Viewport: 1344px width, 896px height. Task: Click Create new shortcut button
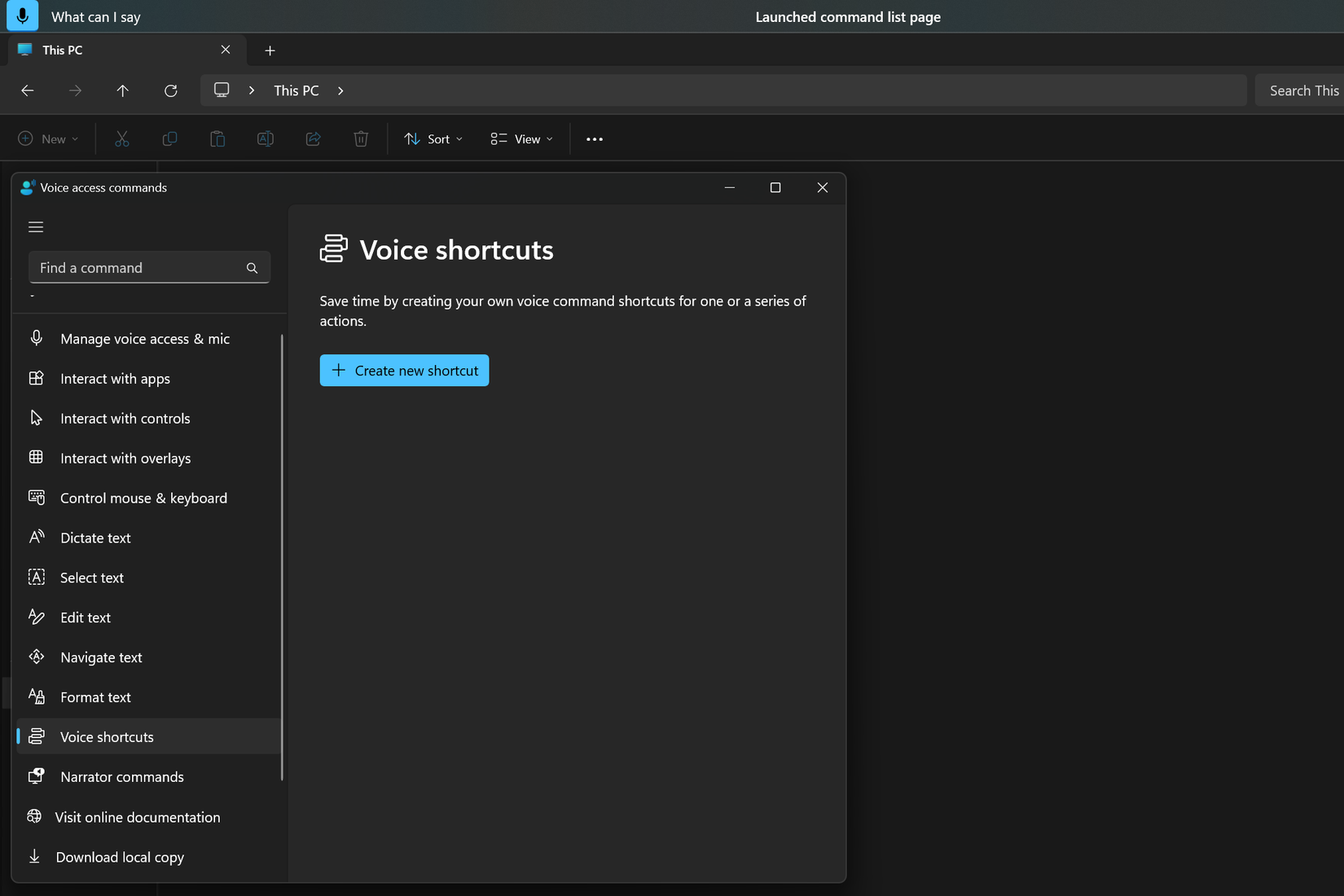pos(404,371)
